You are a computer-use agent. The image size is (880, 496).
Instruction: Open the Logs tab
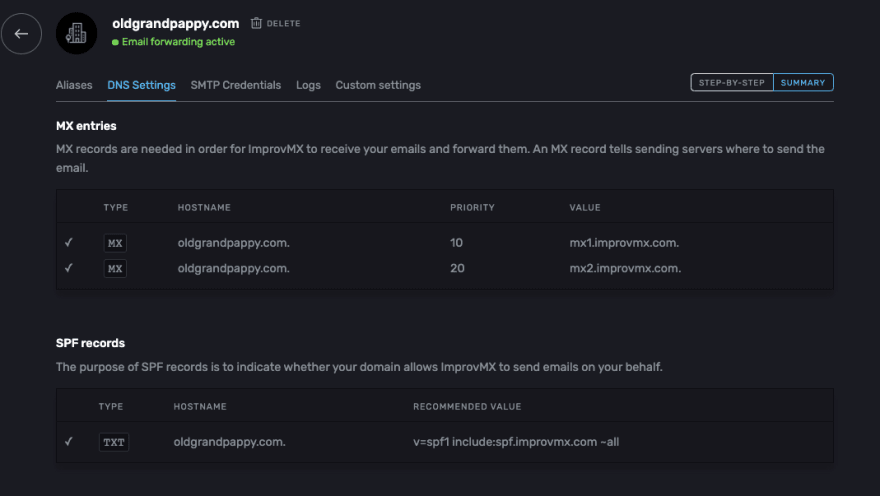click(x=308, y=85)
